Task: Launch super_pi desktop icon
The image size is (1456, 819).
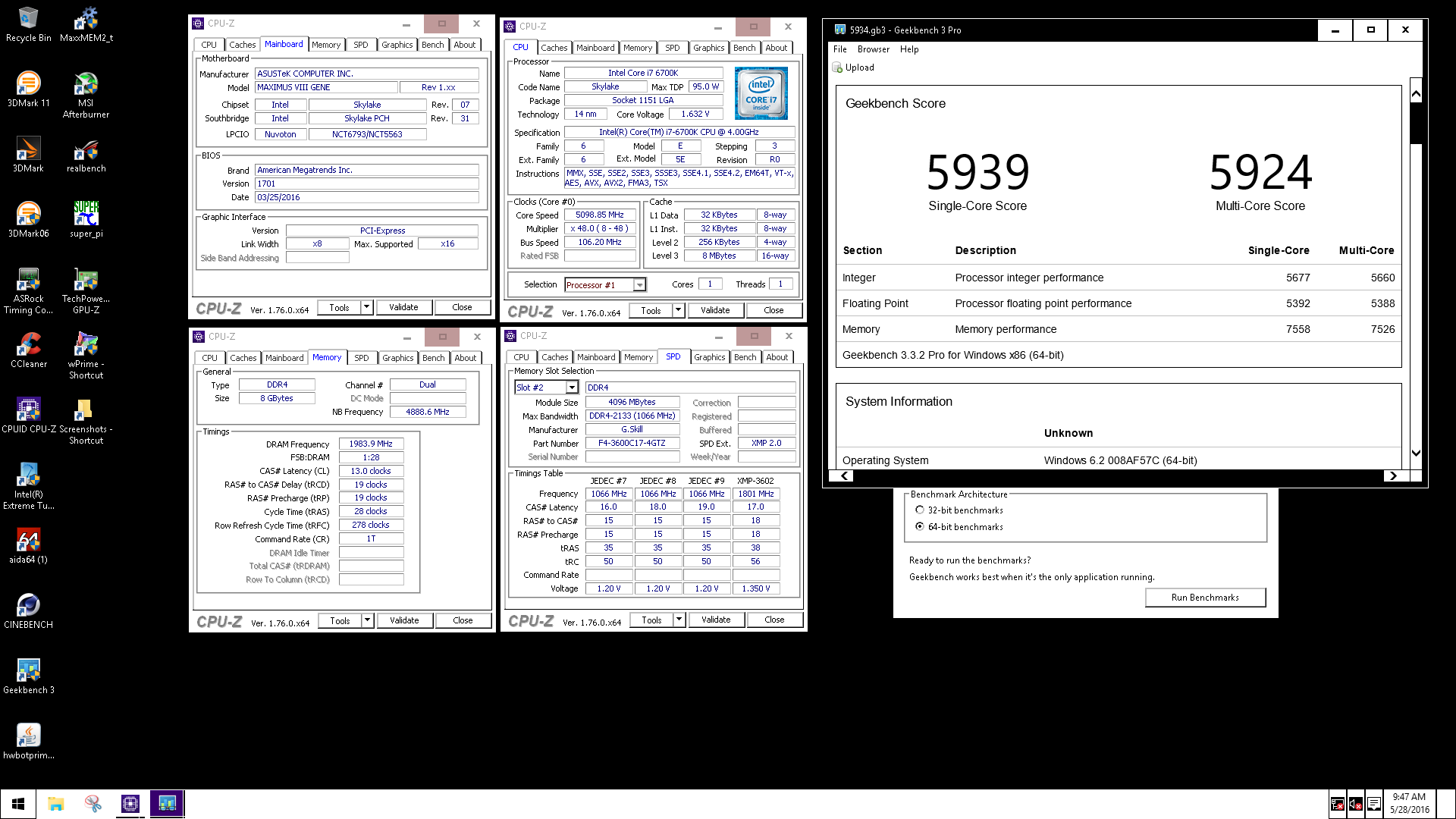Action: (x=86, y=220)
